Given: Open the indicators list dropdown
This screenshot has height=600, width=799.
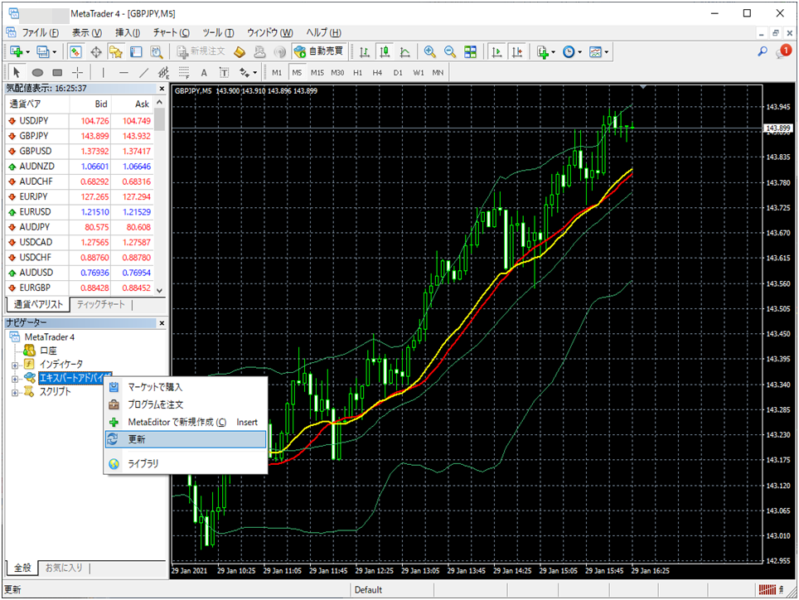Looking at the screenshot, I should 545,52.
